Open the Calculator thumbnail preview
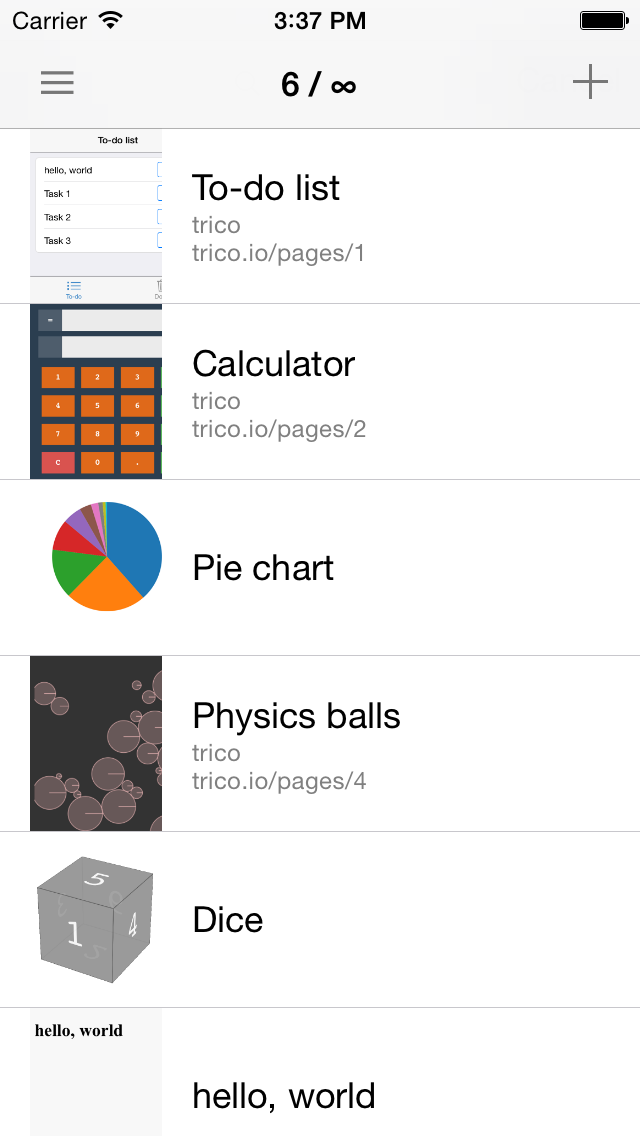 pyautogui.click(x=96, y=392)
